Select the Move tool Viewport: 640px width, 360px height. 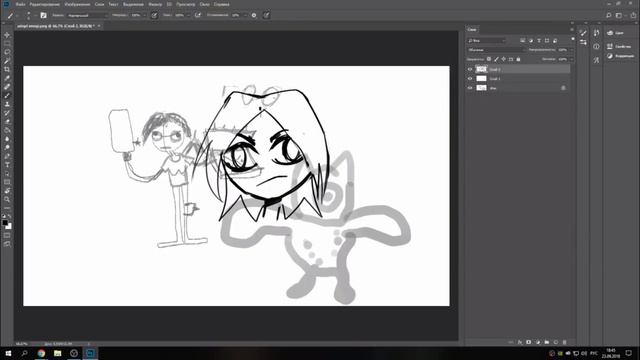7,35
